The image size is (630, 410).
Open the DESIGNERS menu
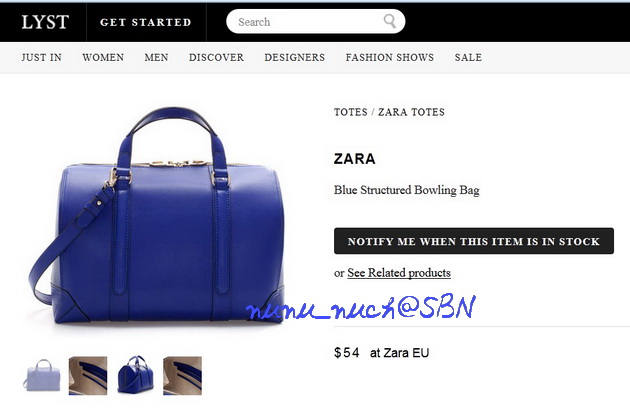[x=295, y=57]
